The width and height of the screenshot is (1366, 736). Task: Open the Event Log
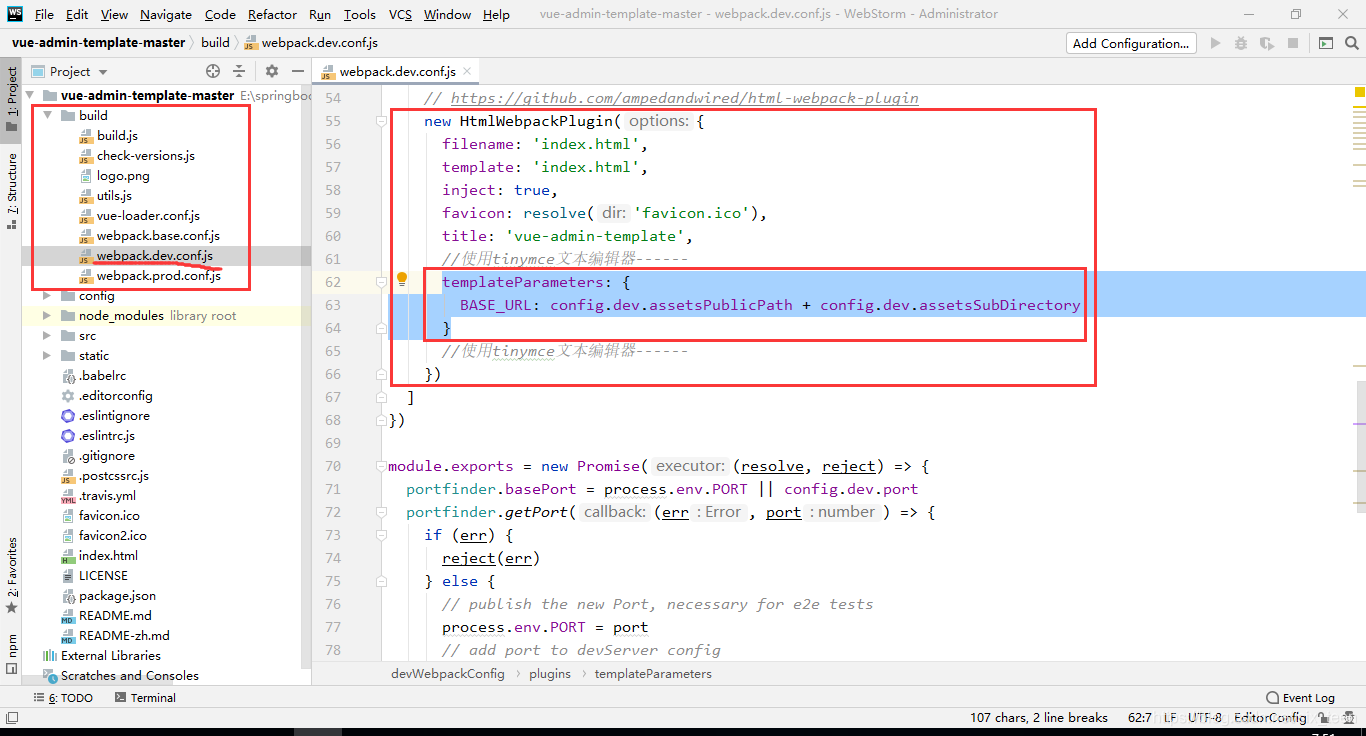1300,698
